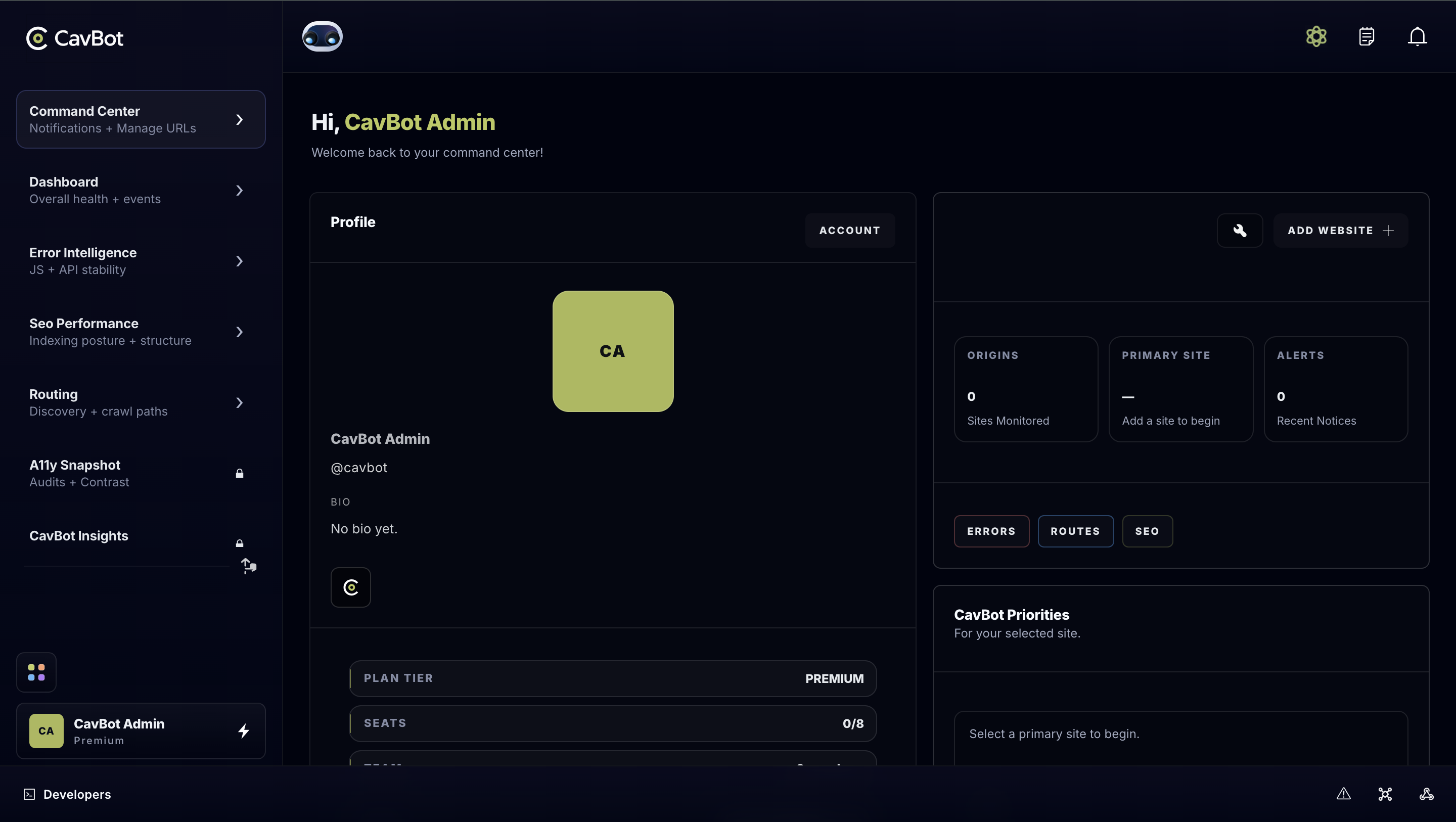Click the network nodes icon in footer

click(x=1385, y=794)
